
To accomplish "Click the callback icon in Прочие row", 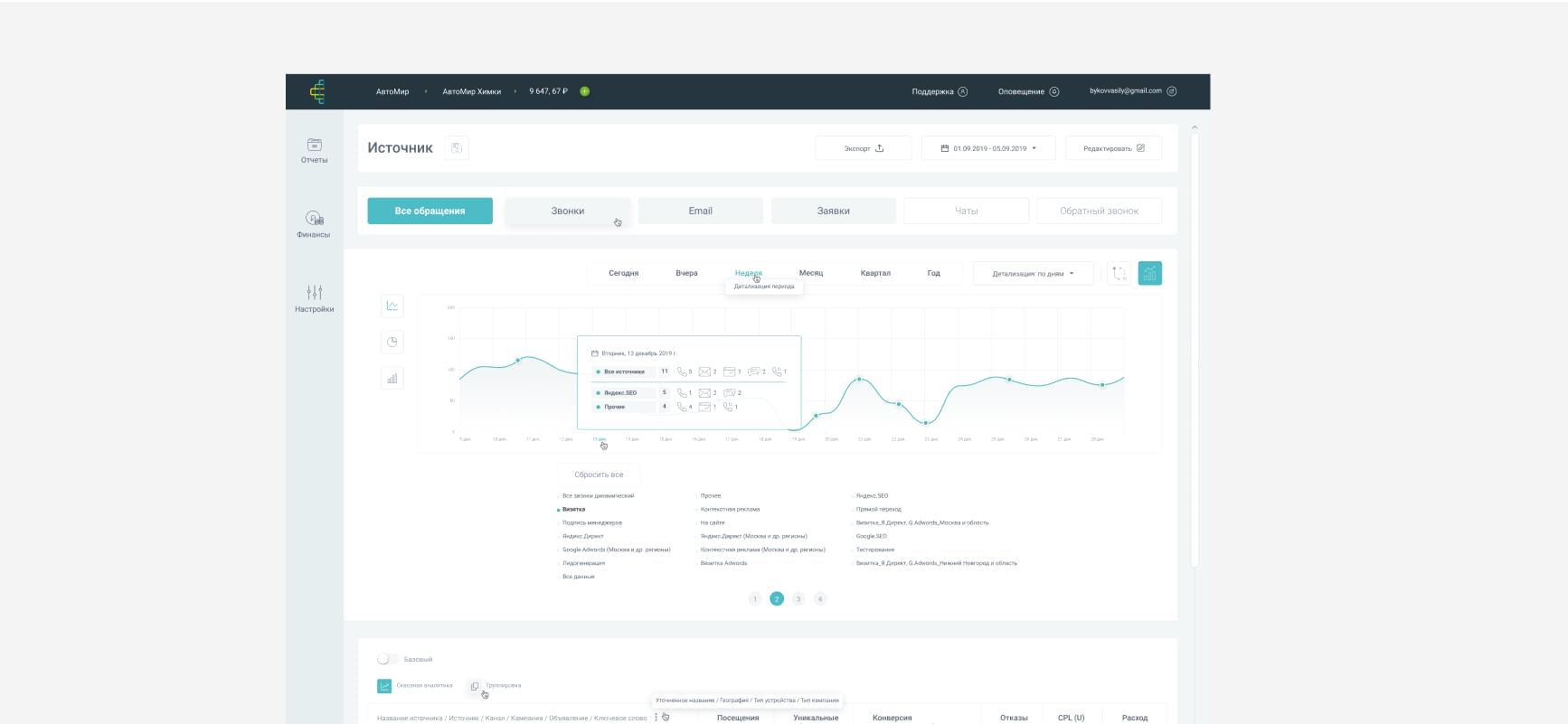I will [727, 407].
